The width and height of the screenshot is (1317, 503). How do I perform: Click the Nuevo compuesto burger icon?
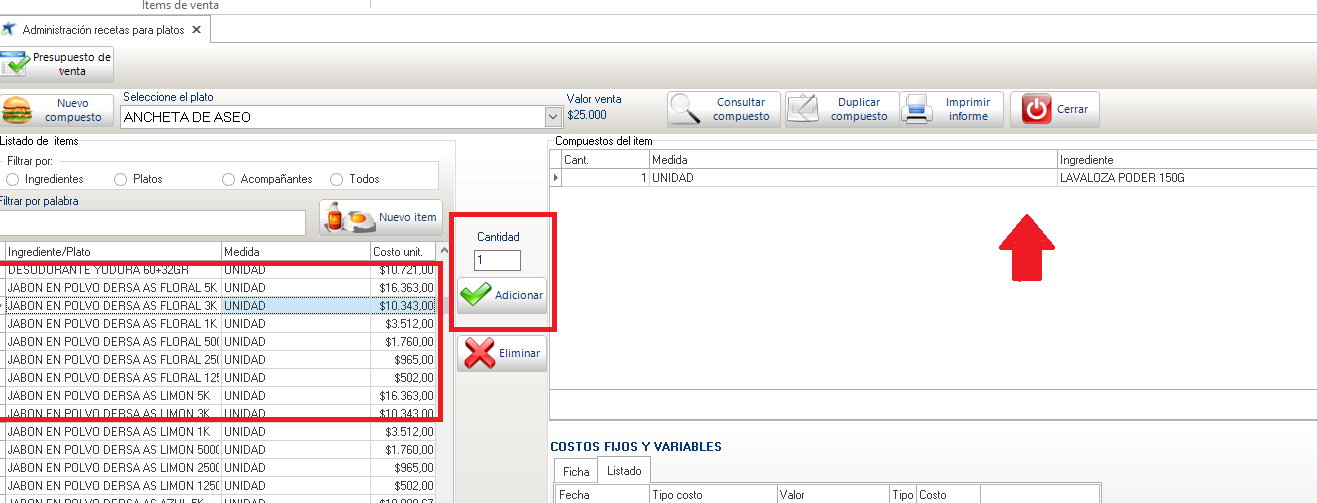18,110
